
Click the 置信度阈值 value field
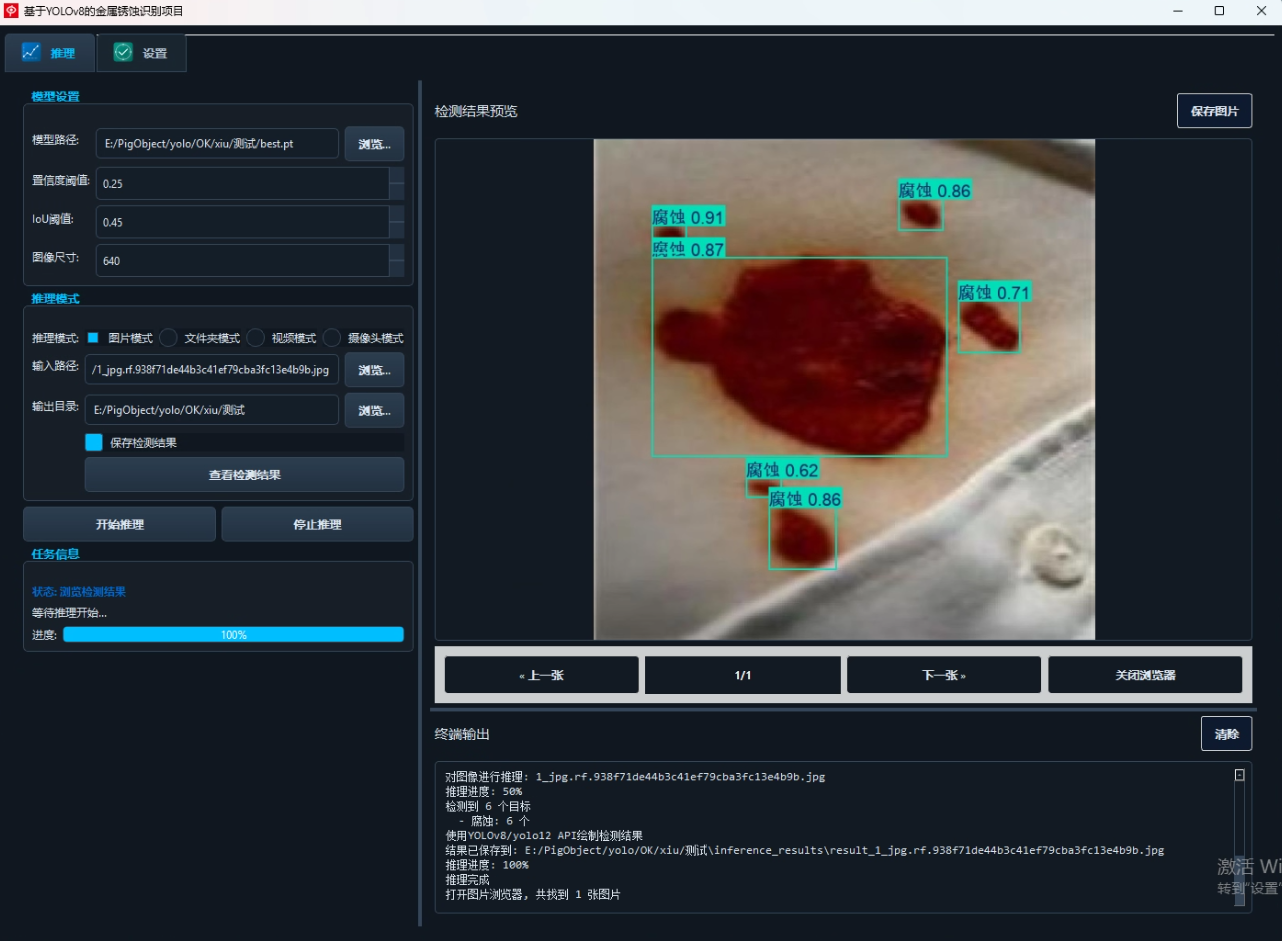coord(242,184)
